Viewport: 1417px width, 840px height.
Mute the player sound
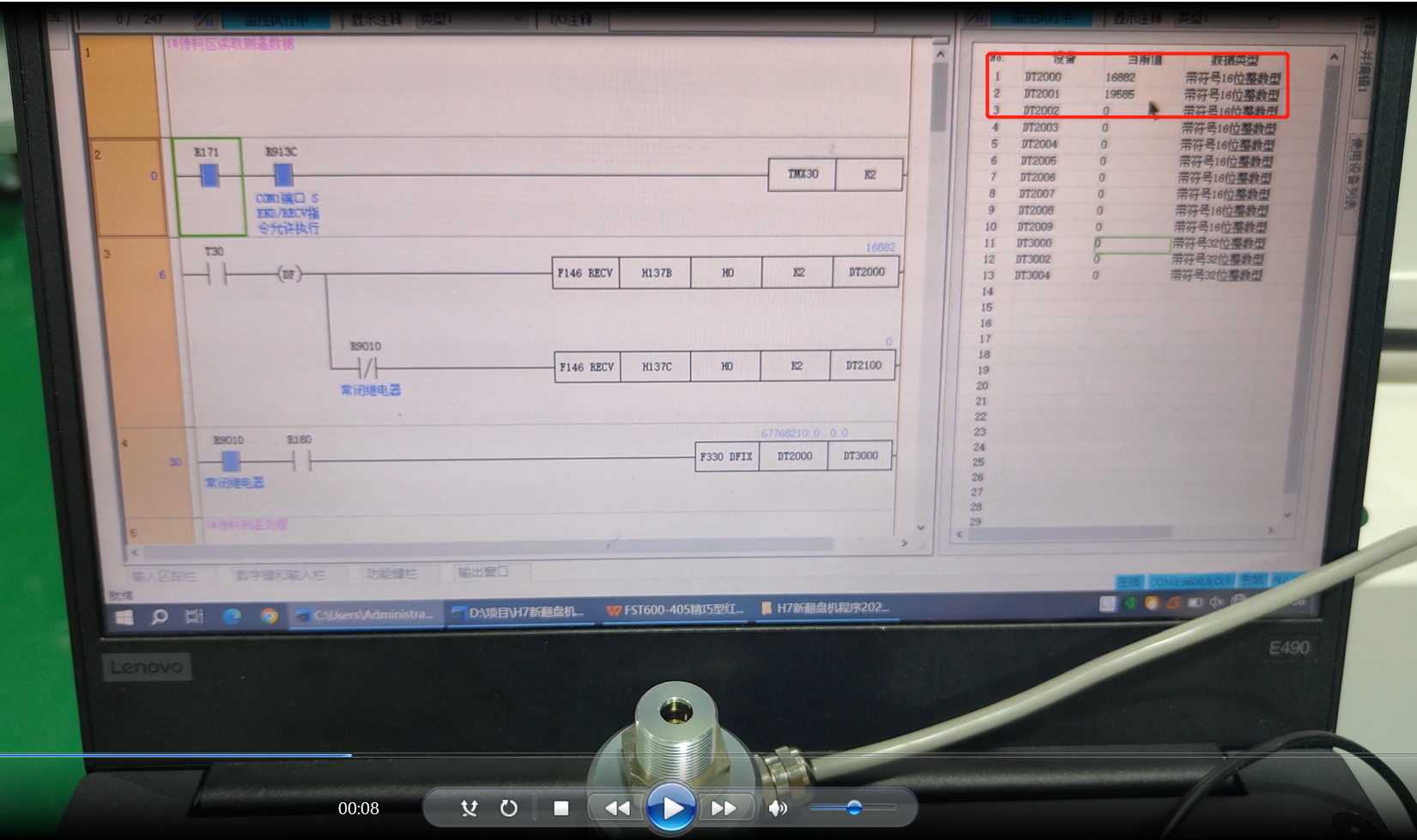click(x=778, y=808)
